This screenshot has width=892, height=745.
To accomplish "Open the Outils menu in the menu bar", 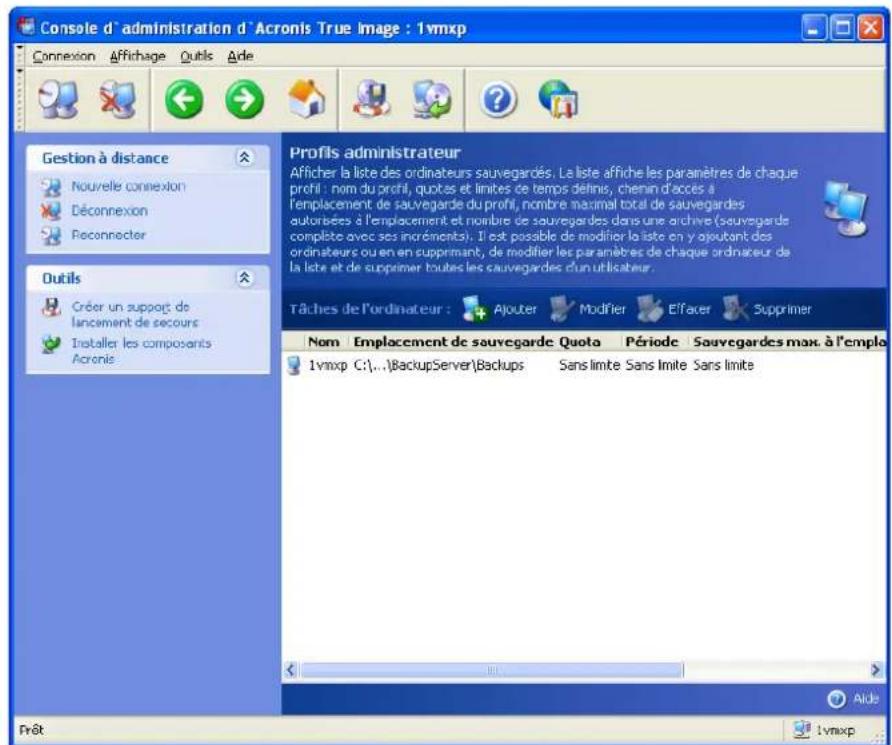I will click(196, 56).
